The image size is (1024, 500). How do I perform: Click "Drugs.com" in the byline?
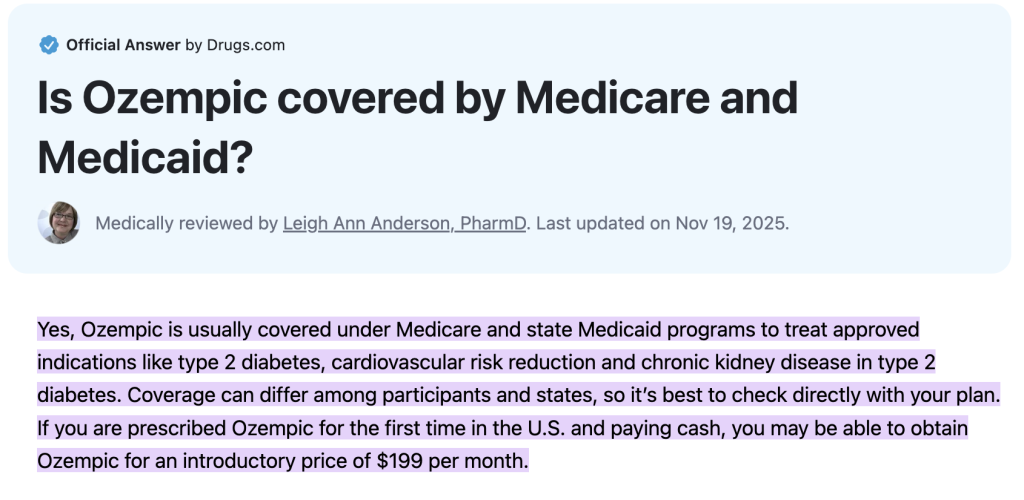[x=249, y=45]
